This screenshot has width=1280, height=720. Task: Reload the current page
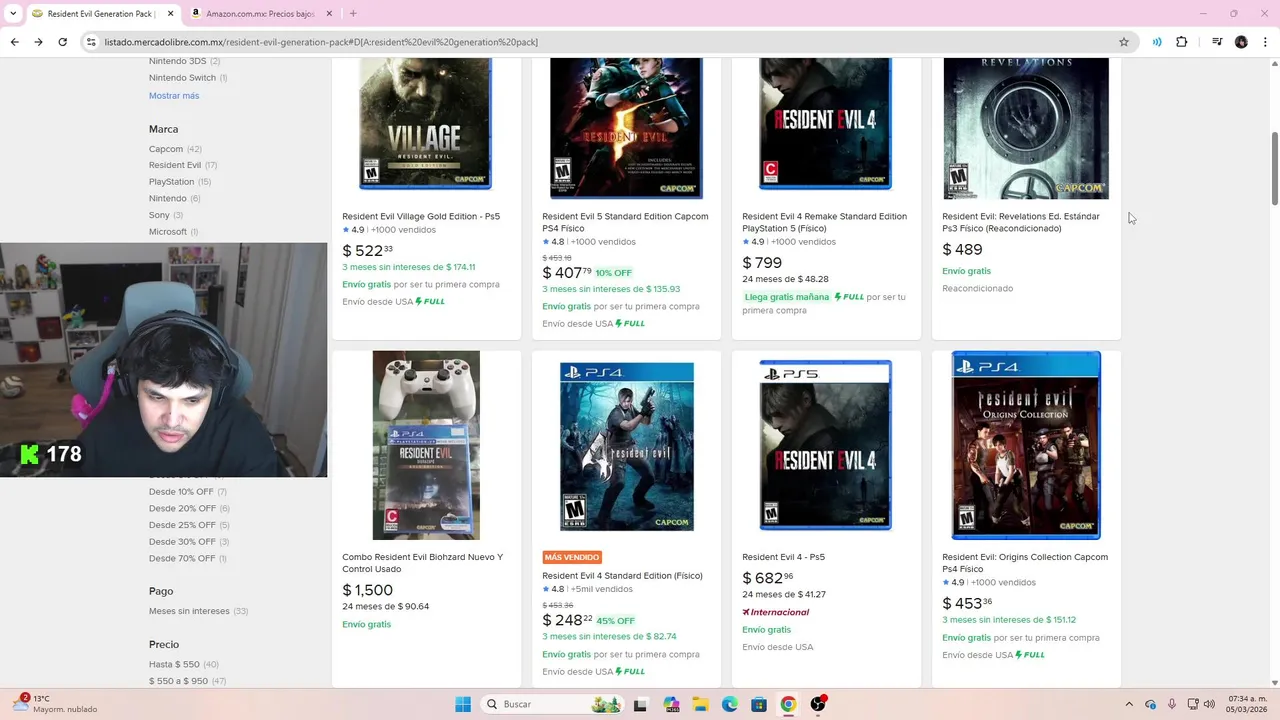pyautogui.click(x=62, y=42)
